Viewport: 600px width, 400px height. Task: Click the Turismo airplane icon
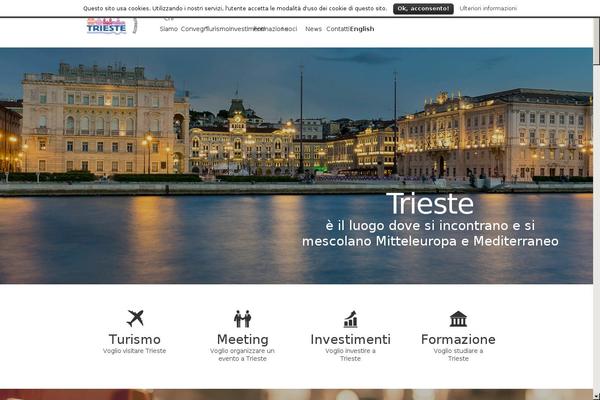click(x=135, y=318)
